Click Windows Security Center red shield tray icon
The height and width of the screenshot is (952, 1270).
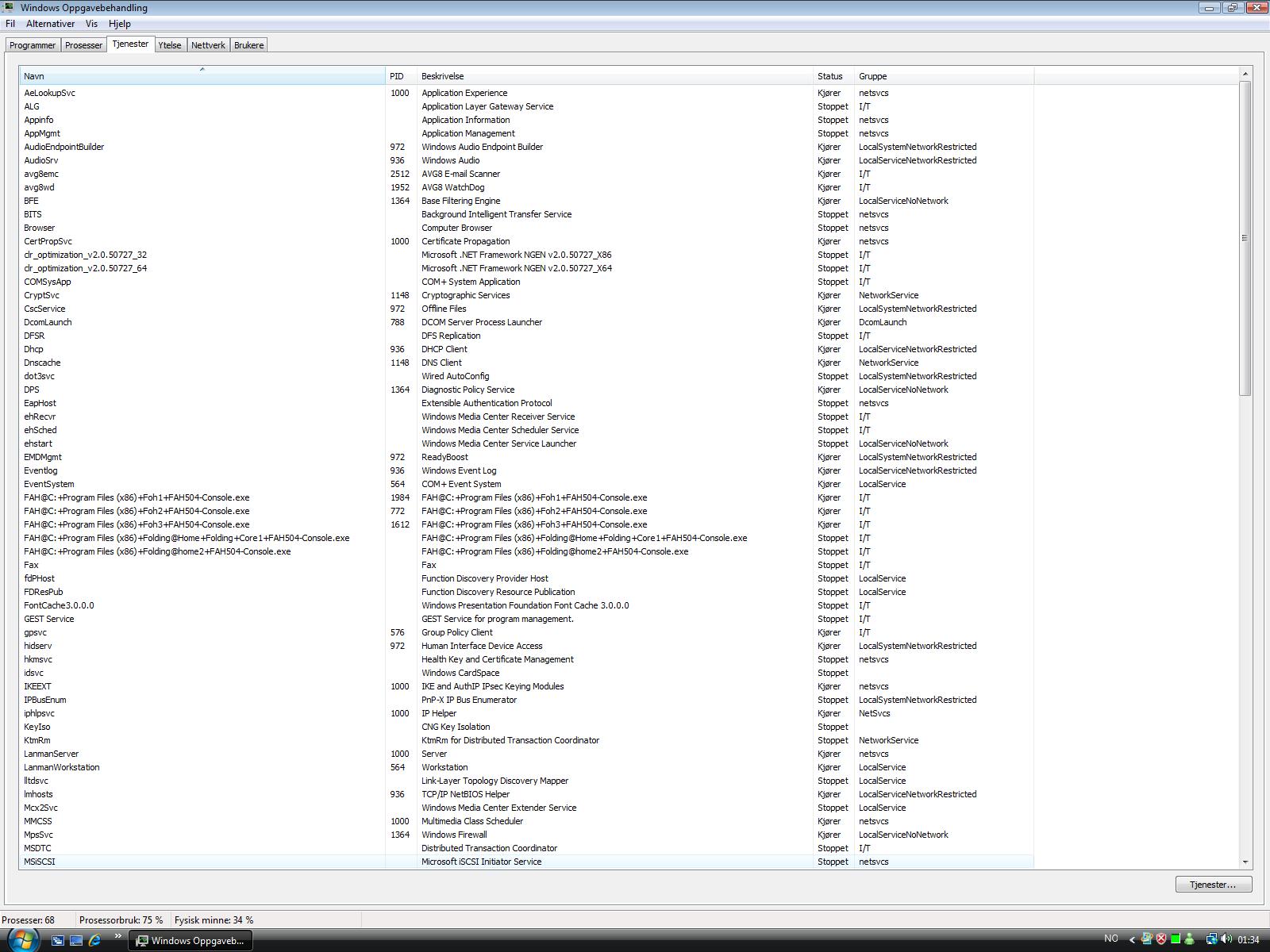tap(1161, 939)
